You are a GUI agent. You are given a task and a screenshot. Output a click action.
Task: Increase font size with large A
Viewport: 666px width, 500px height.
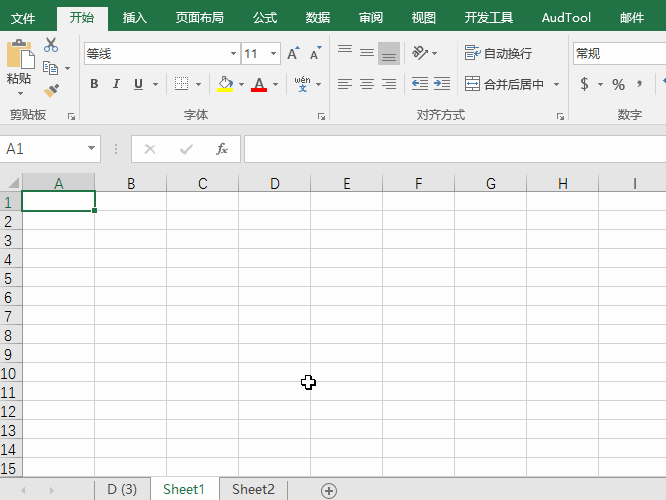point(293,54)
